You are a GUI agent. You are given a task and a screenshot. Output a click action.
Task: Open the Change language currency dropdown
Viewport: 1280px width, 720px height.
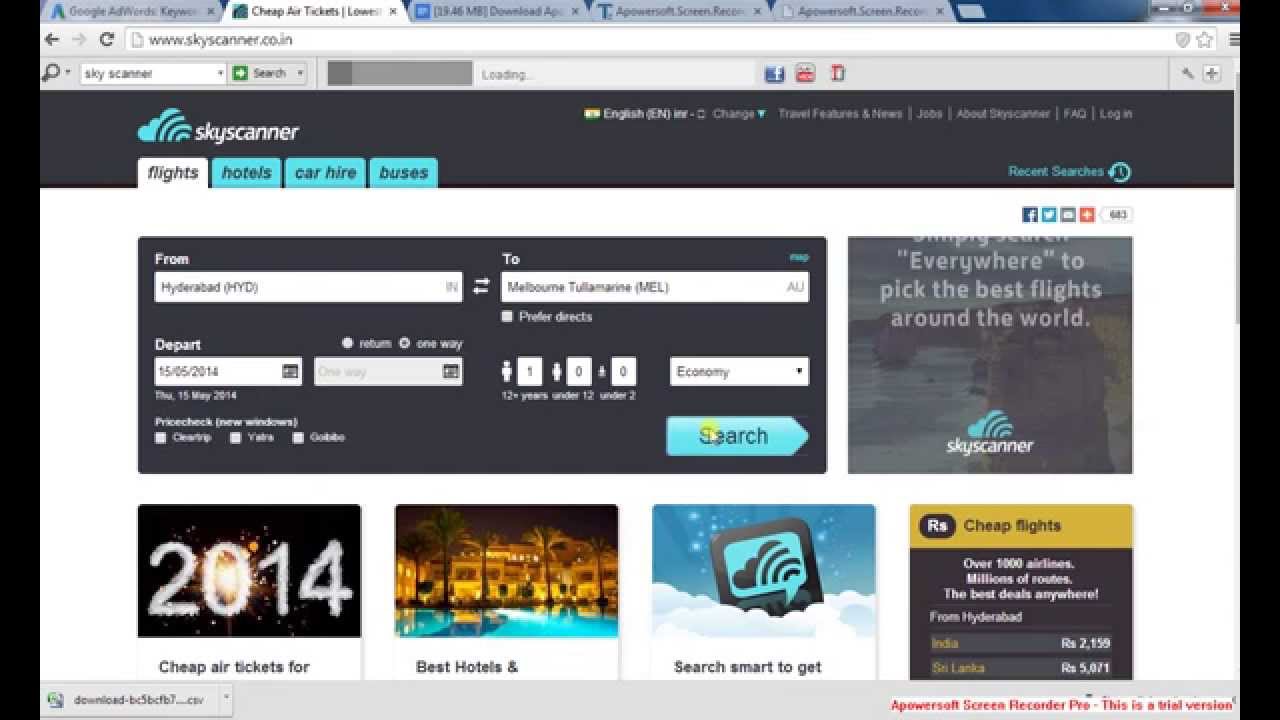click(x=739, y=114)
